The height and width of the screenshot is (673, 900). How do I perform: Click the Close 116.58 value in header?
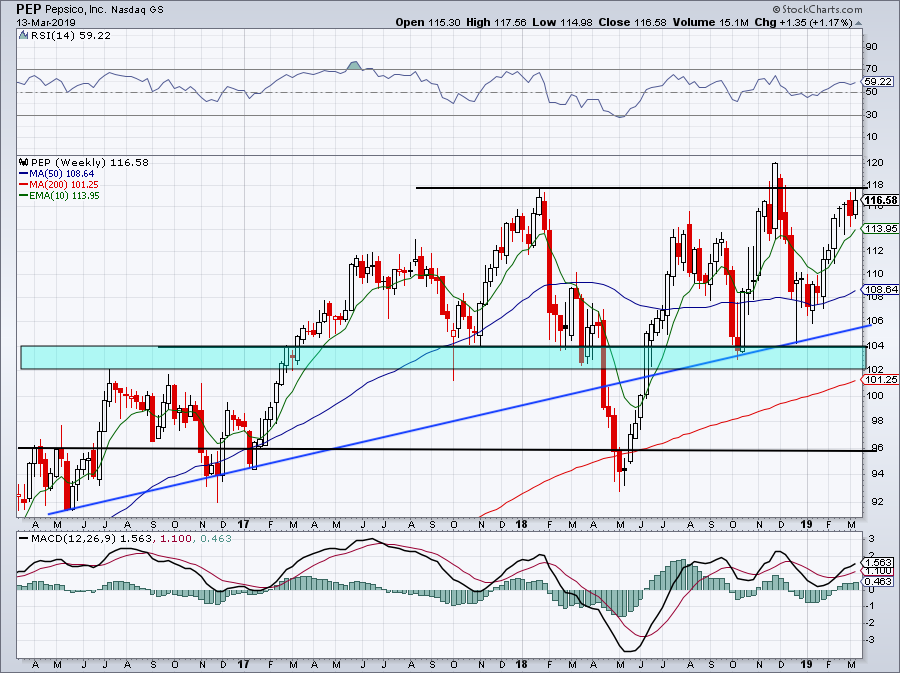tap(632, 22)
